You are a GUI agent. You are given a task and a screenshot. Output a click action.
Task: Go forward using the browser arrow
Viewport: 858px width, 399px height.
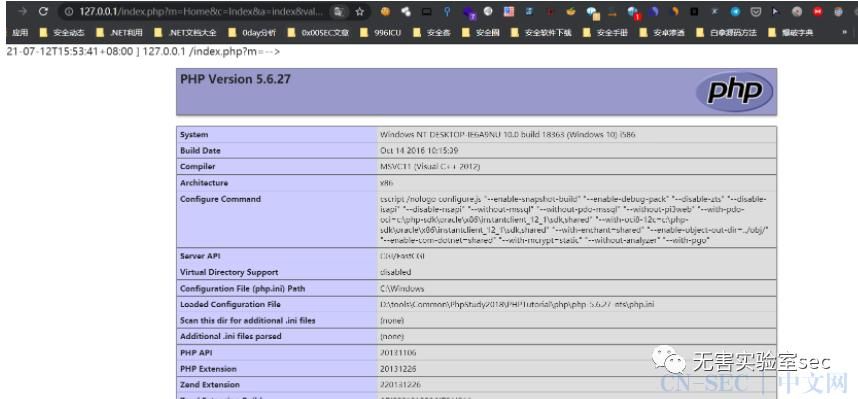click(x=22, y=11)
